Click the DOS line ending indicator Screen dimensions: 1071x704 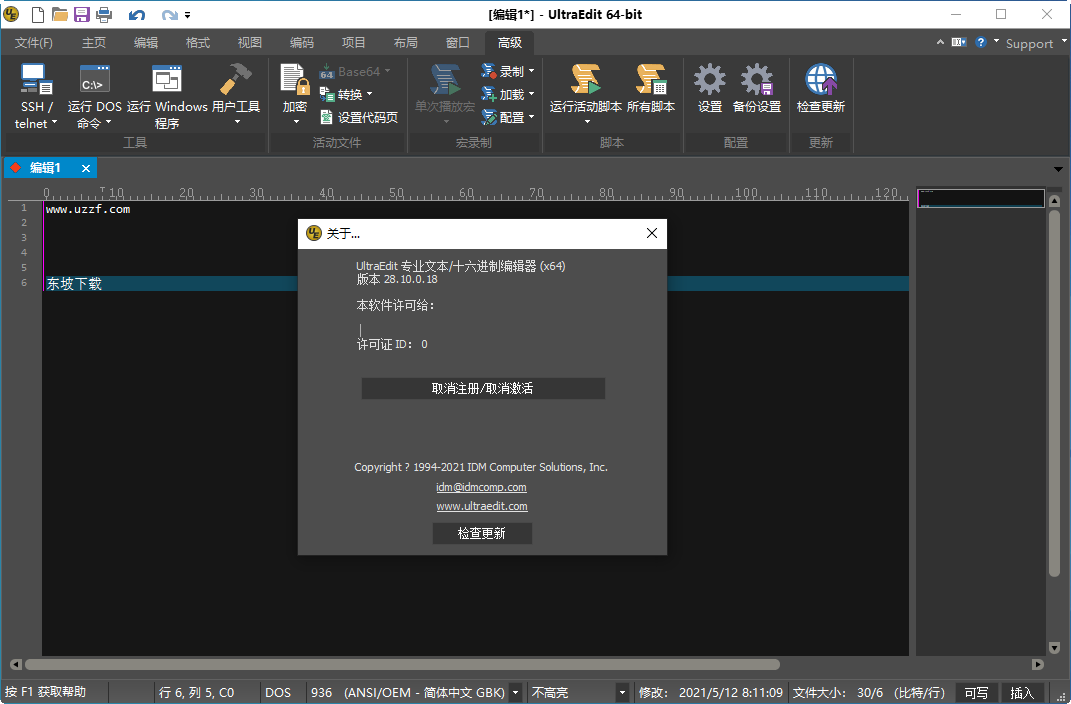278,692
